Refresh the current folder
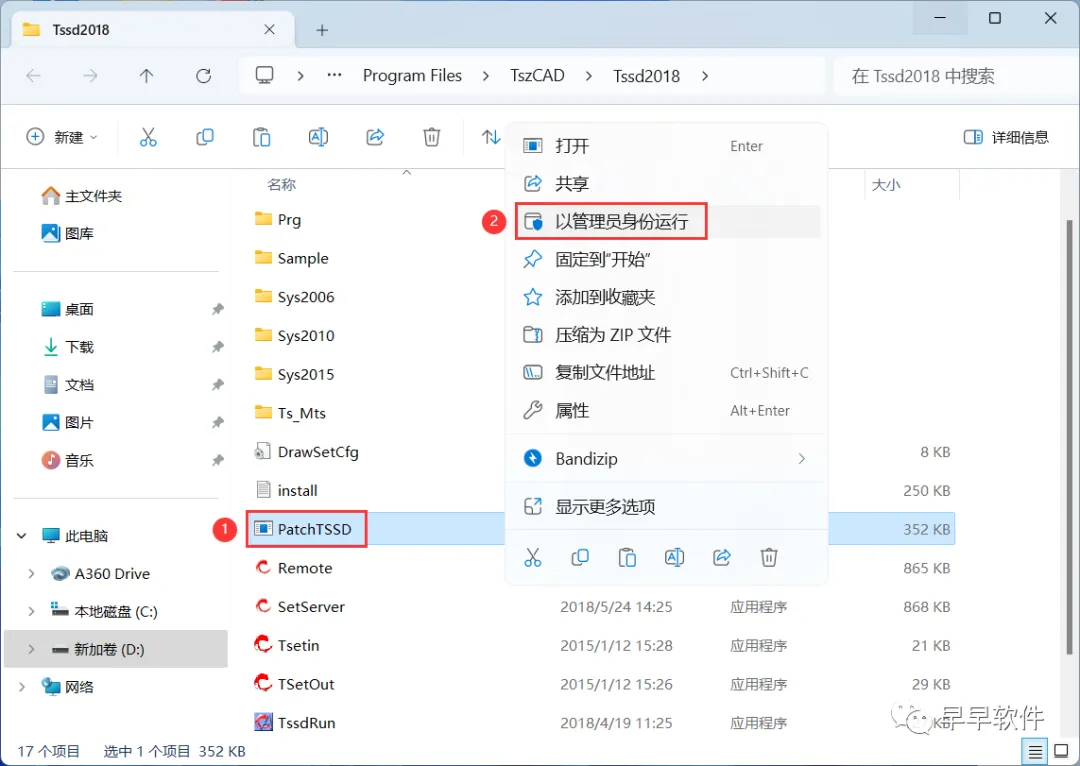Screen dimensions: 1080x766 (x=203, y=76)
